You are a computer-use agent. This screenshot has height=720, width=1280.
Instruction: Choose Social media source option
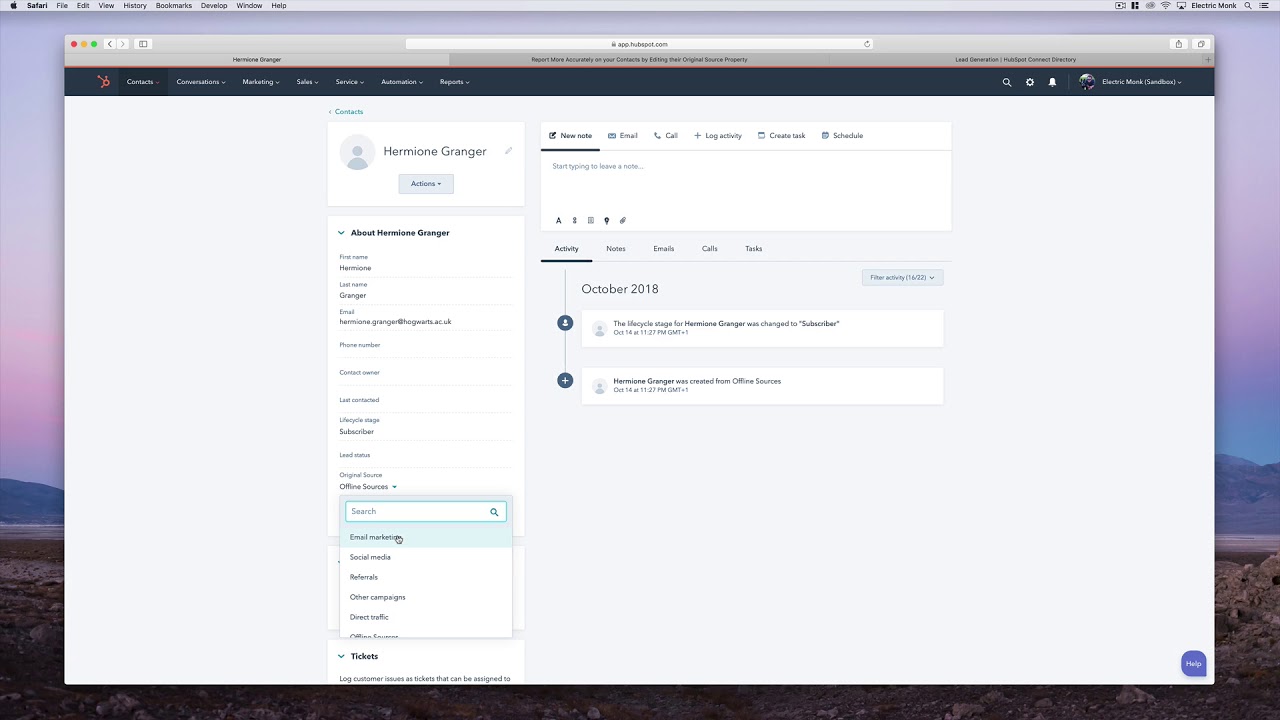[426, 557]
